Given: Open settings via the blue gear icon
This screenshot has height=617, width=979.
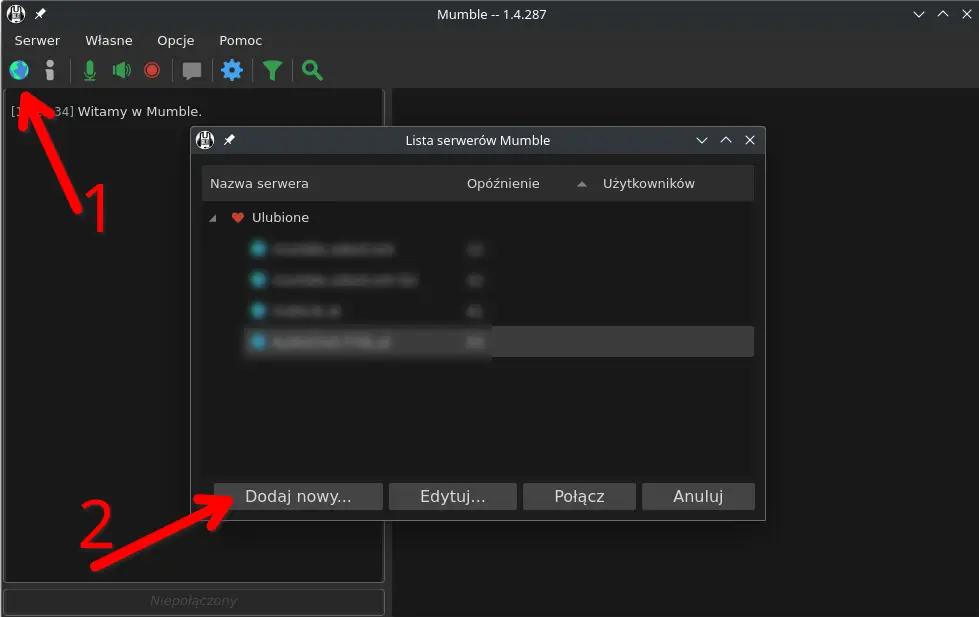Looking at the screenshot, I should coord(232,70).
